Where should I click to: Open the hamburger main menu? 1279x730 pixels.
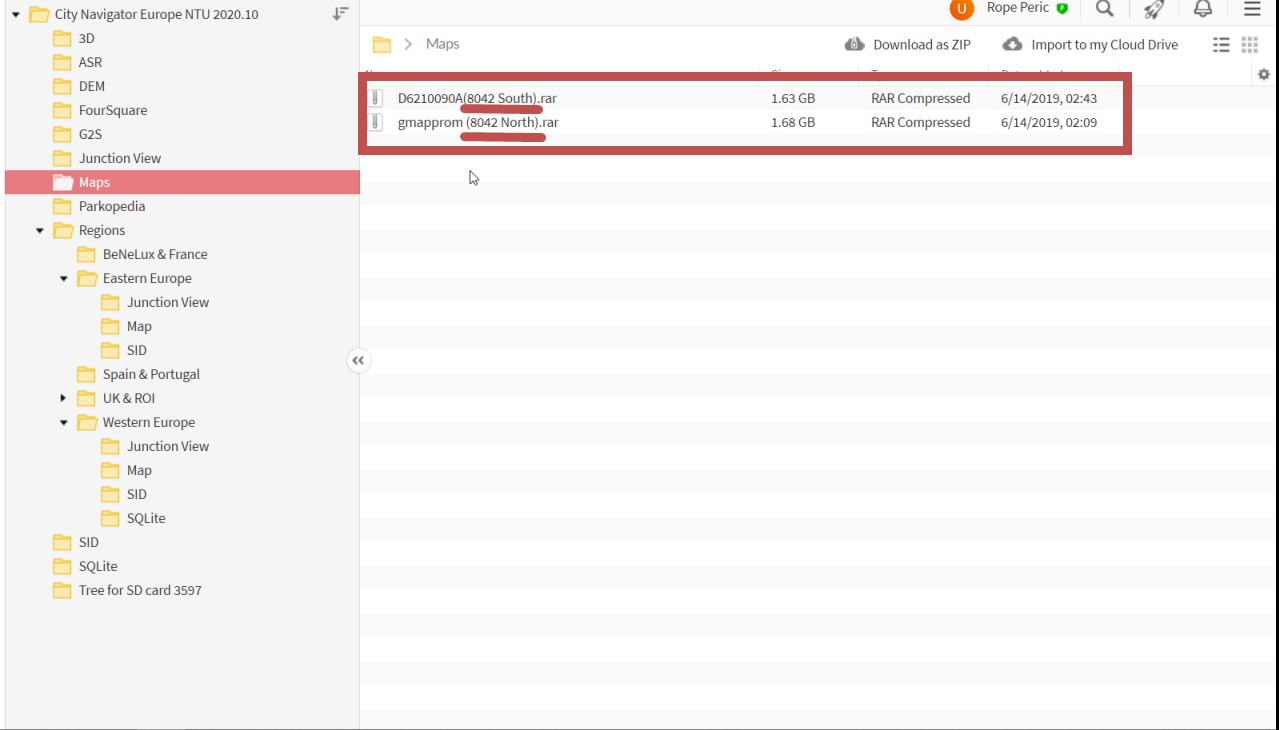coord(1252,9)
